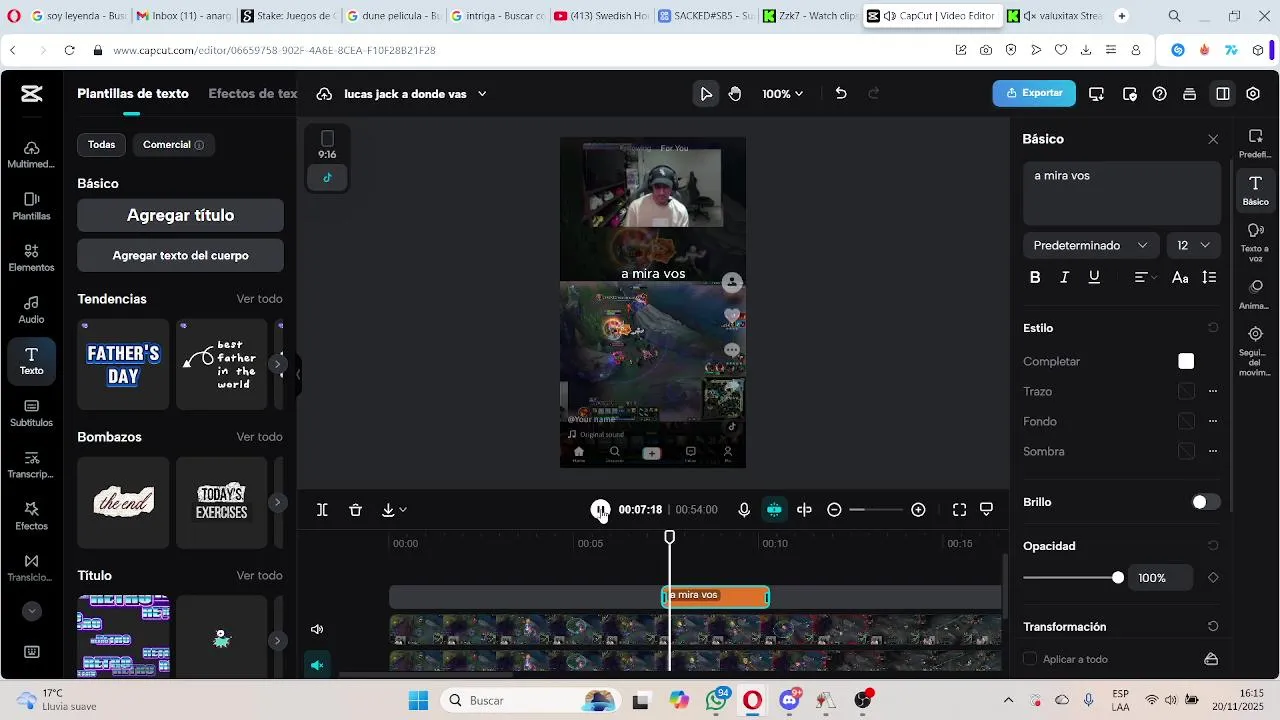Image resolution: width=1280 pixels, height=720 pixels.
Task: Enable the Sombra shadow checkbox
Action: (x=1186, y=451)
